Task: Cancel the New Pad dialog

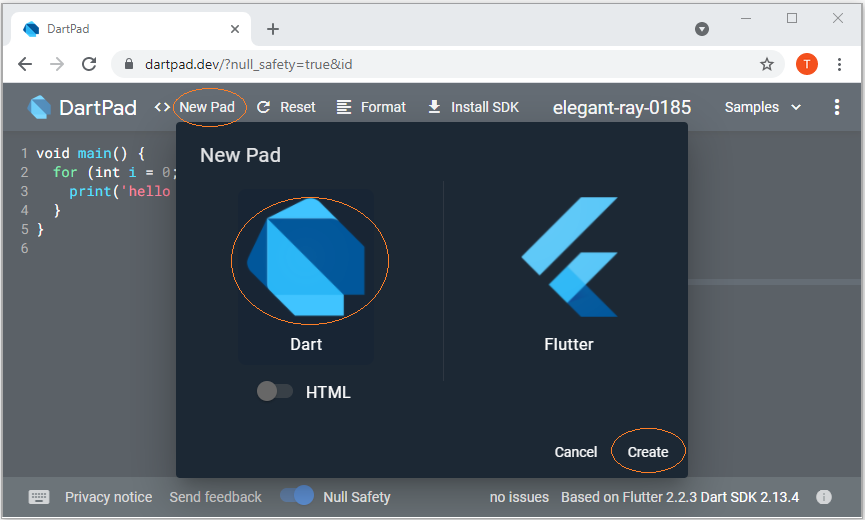Action: (575, 452)
